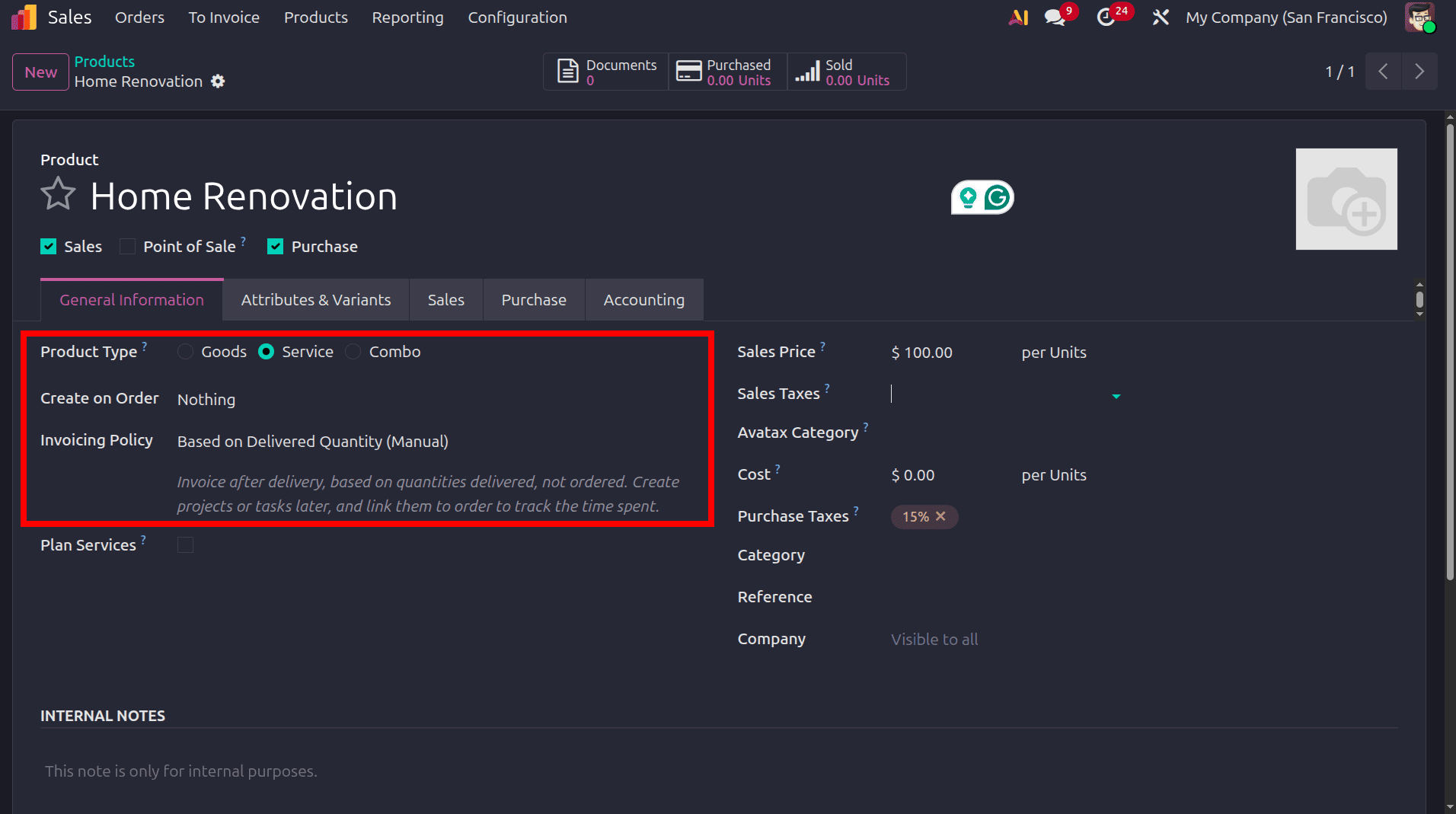Open the Products menu
The height and width of the screenshot is (814, 1456).
[x=316, y=17]
